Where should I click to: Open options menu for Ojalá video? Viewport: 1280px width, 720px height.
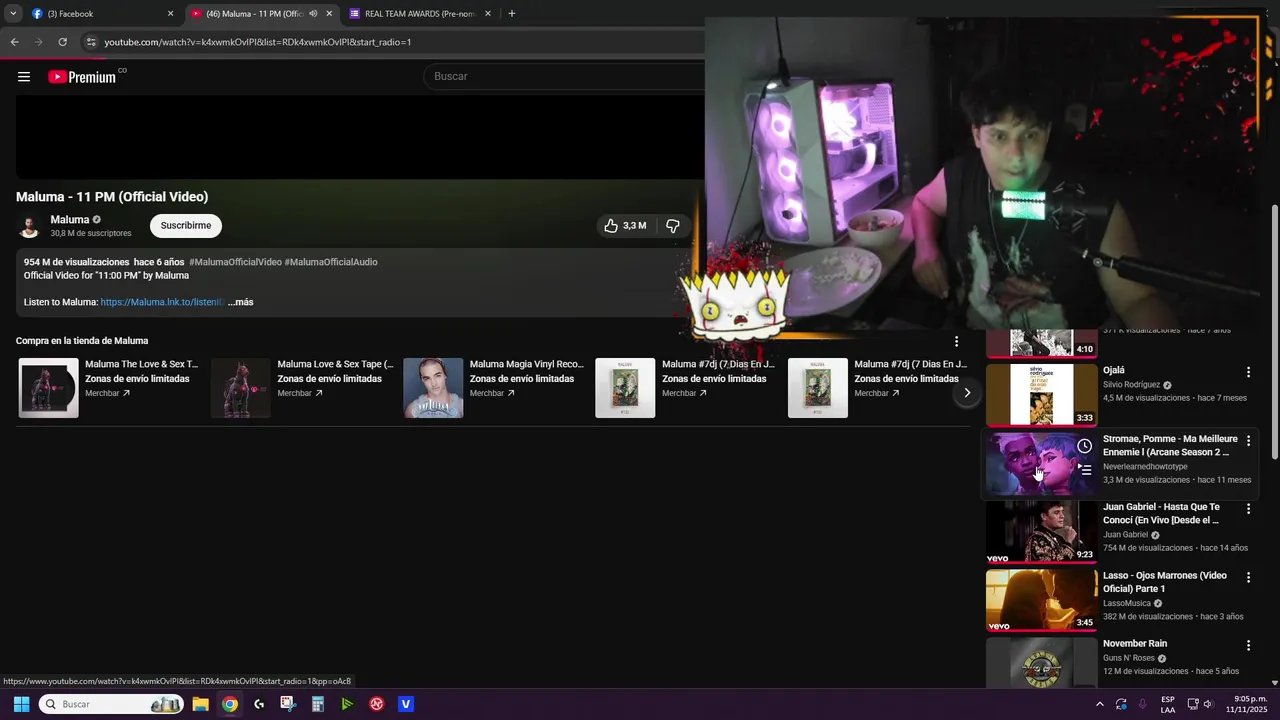(1248, 372)
